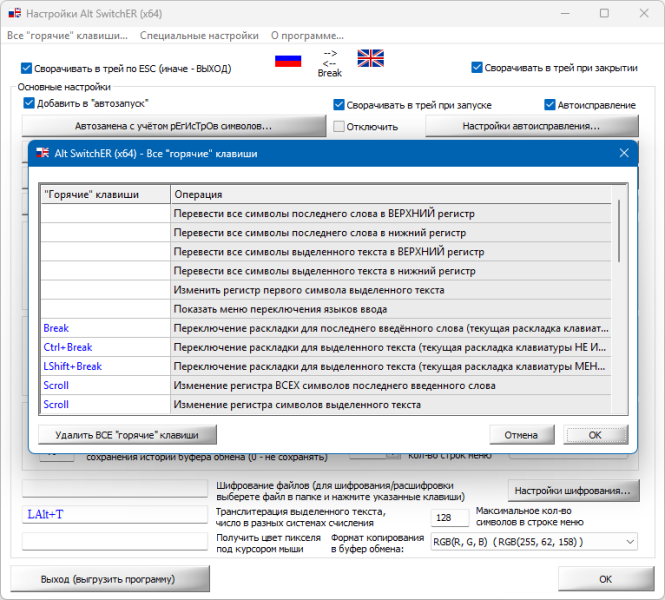The image size is (665, 600).
Task: Click the 'Операция' column header
Action: [391, 194]
